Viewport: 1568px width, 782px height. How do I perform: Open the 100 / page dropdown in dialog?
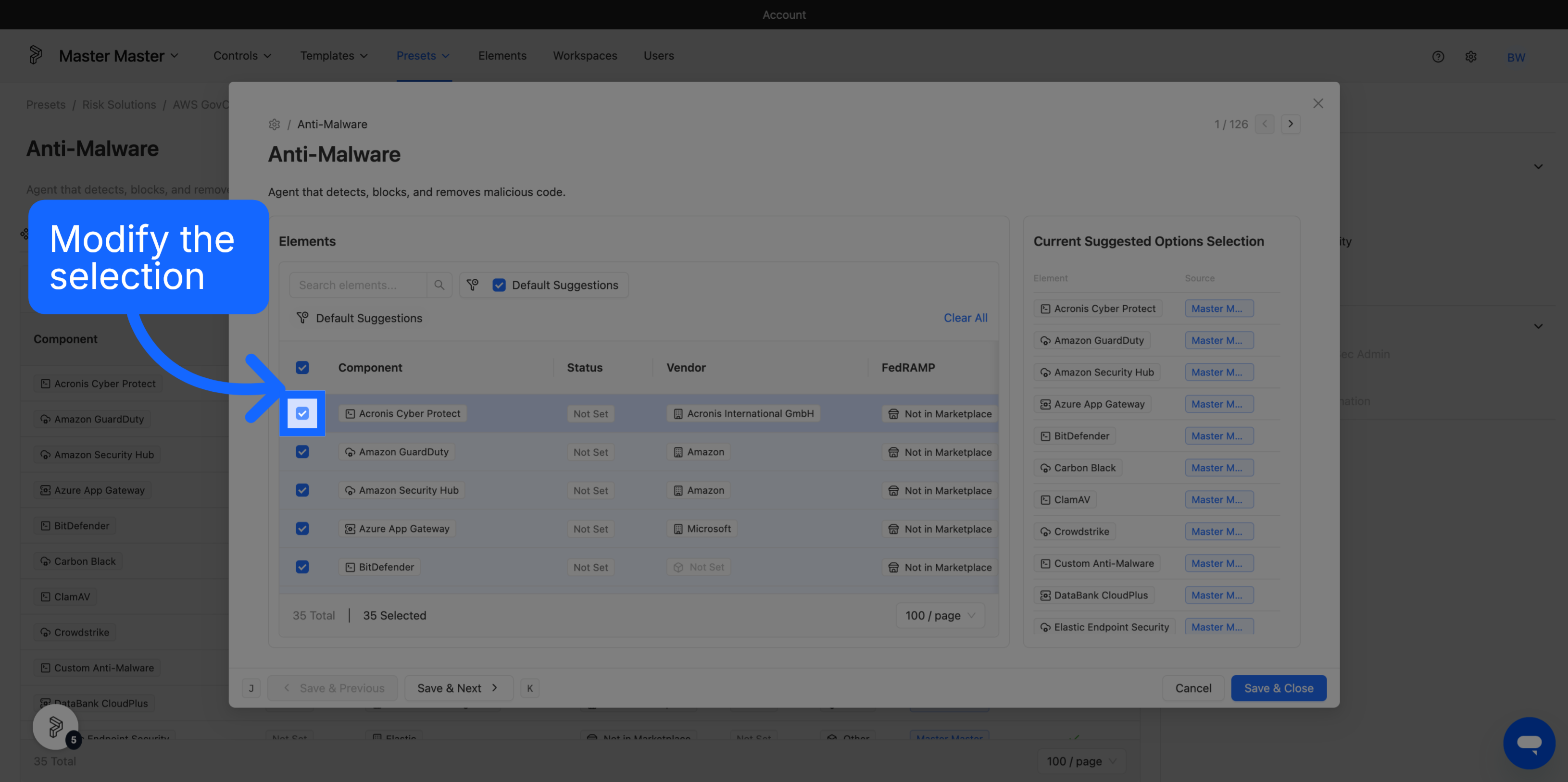tap(940, 615)
